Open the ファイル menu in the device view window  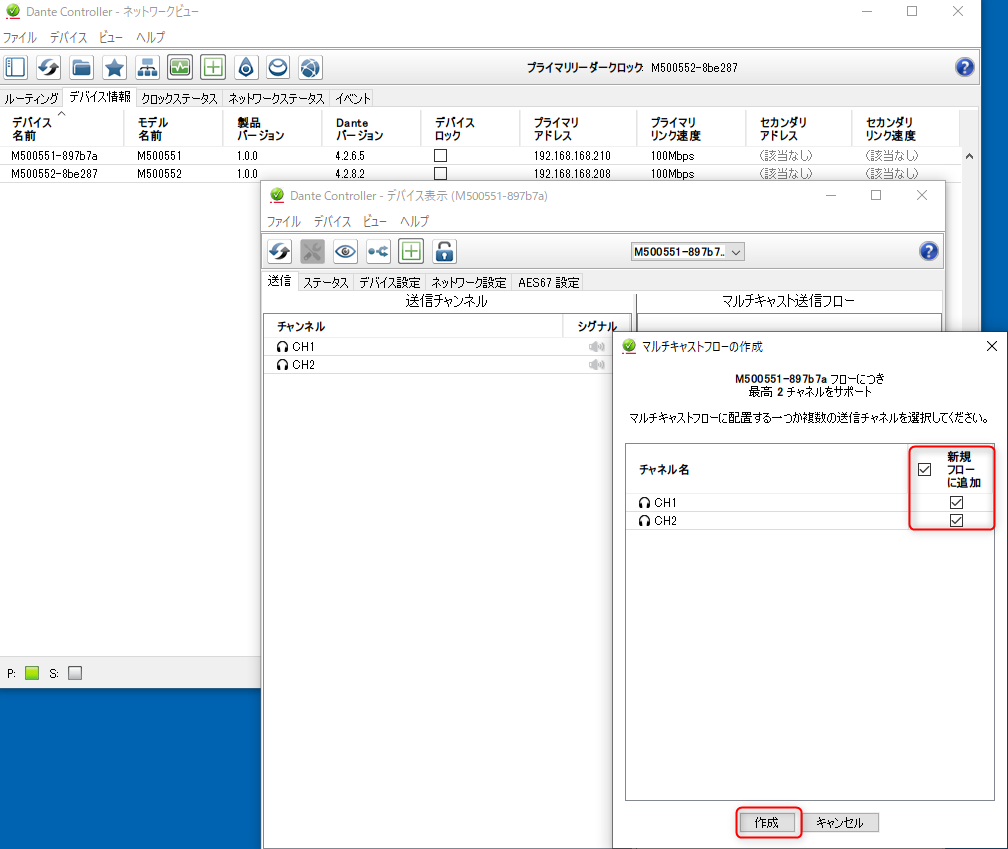point(284,221)
